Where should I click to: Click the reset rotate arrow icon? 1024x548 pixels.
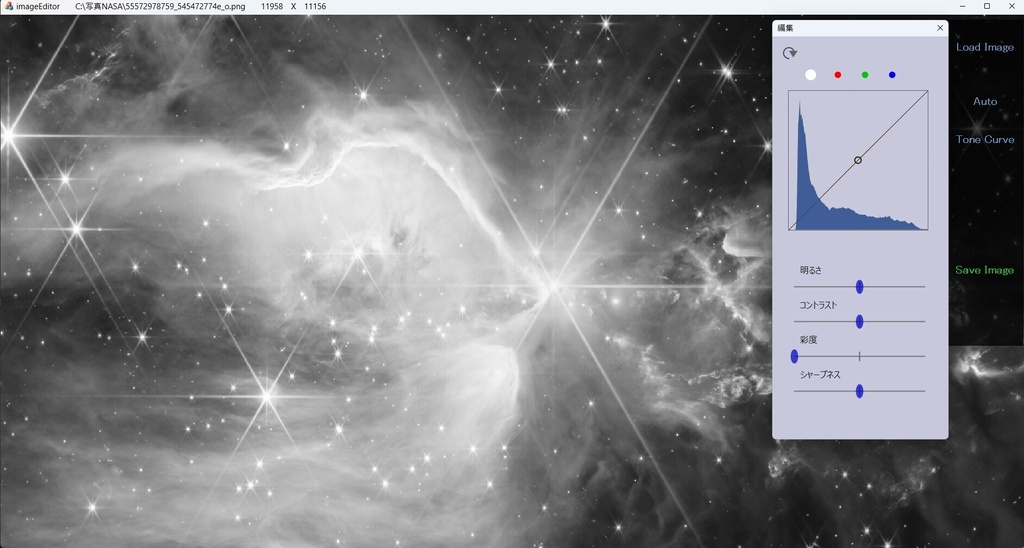point(790,53)
